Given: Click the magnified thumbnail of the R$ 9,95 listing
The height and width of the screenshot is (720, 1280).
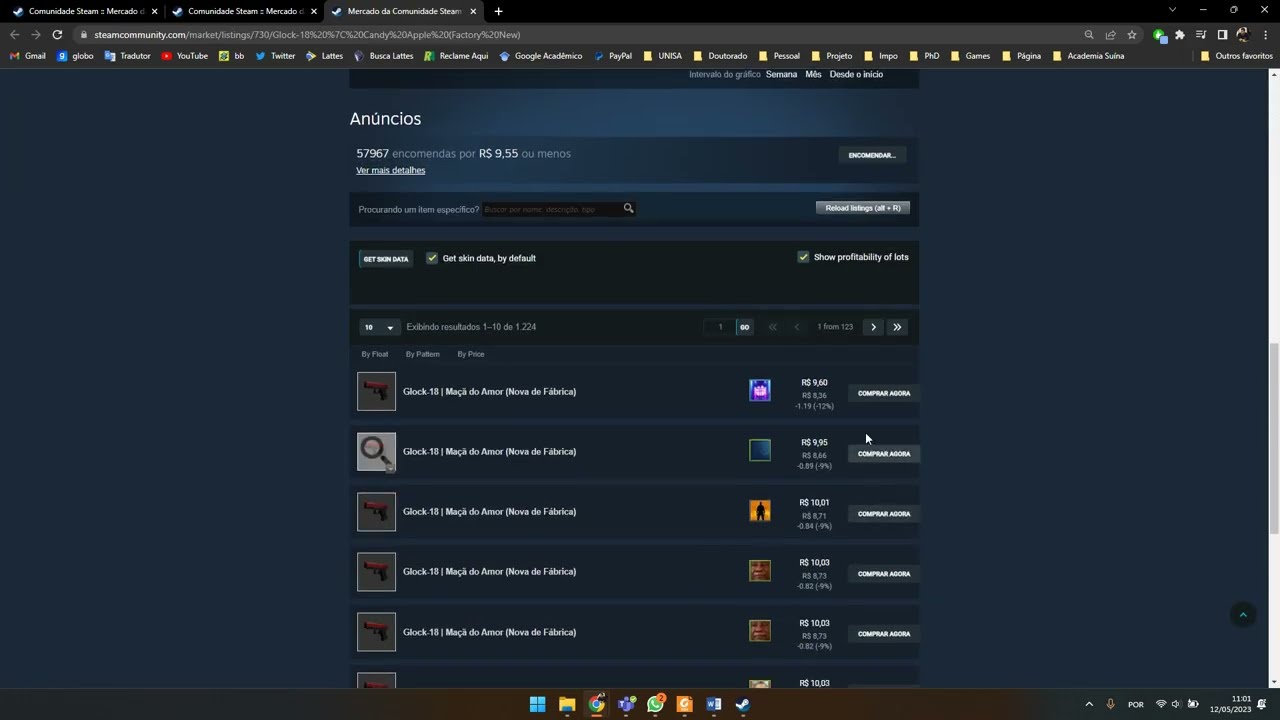Looking at the screenshot, I should point(376,451).
